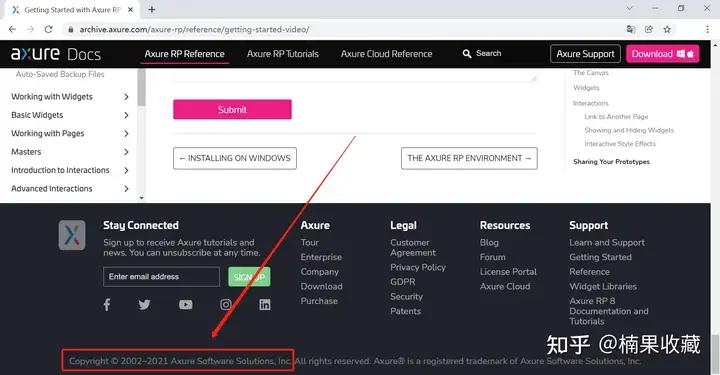Bookmark this page with star icon
Screen dimensions: 720x375
pos(667,29)
